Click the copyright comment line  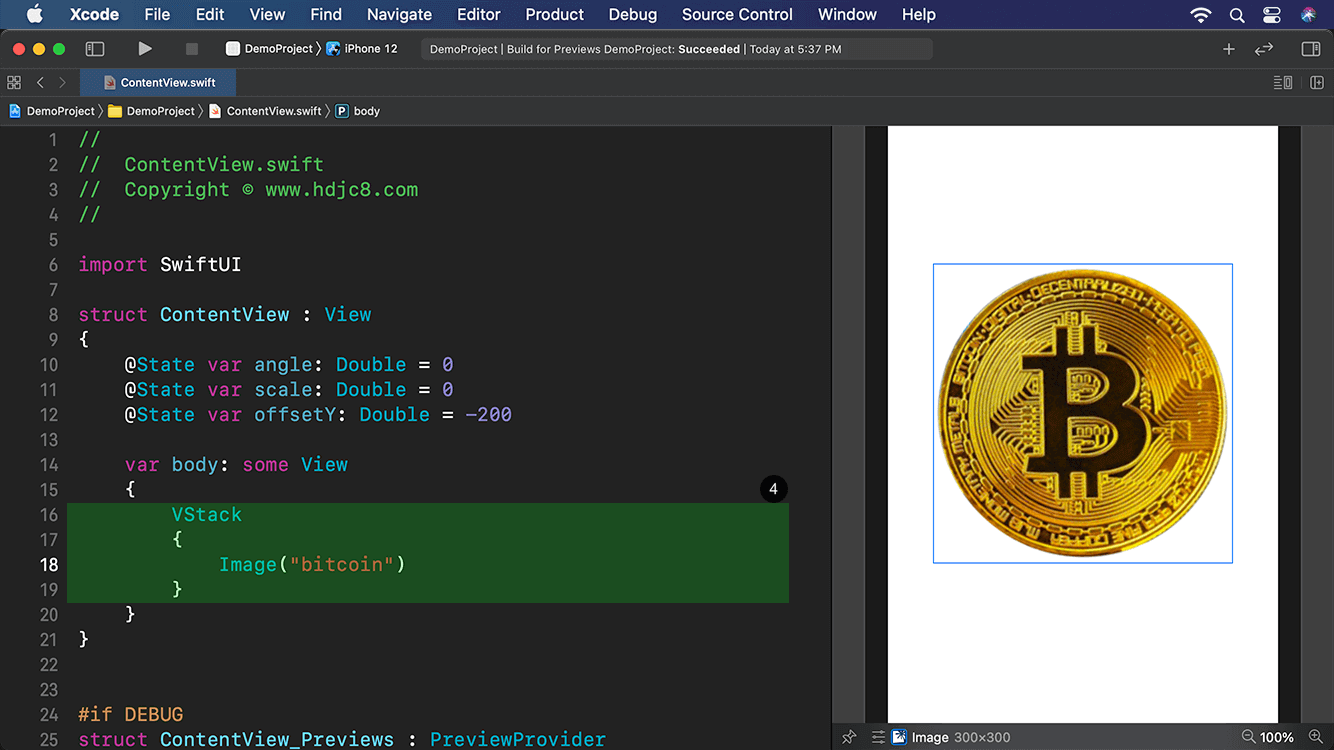coord(248,189)
